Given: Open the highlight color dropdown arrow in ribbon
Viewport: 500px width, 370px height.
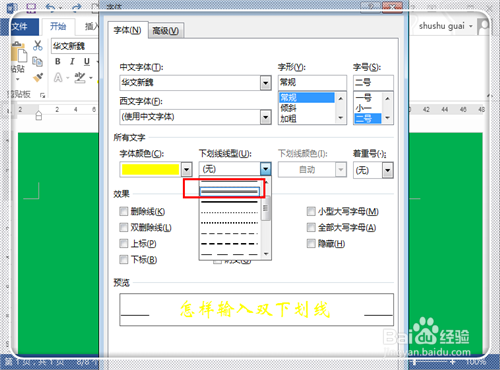Looking at the screenshot, I should tap(91, 78).
